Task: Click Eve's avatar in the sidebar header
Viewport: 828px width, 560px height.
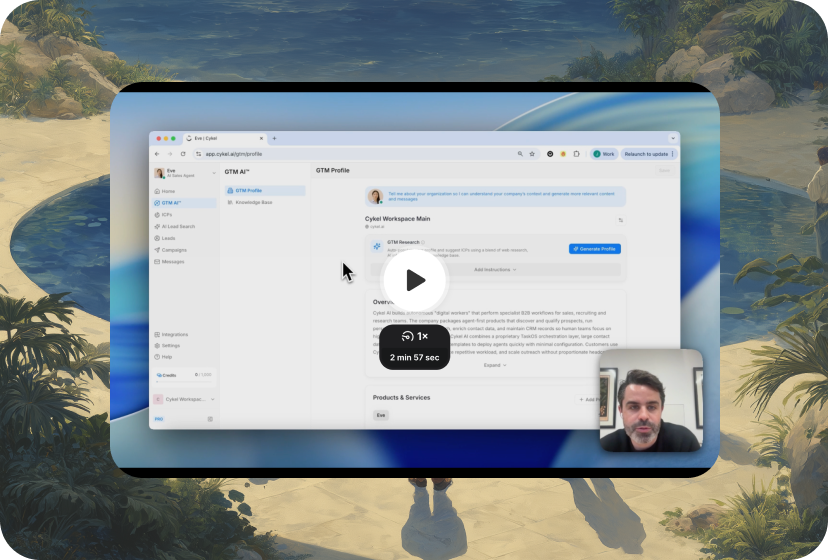Action: 159,173
